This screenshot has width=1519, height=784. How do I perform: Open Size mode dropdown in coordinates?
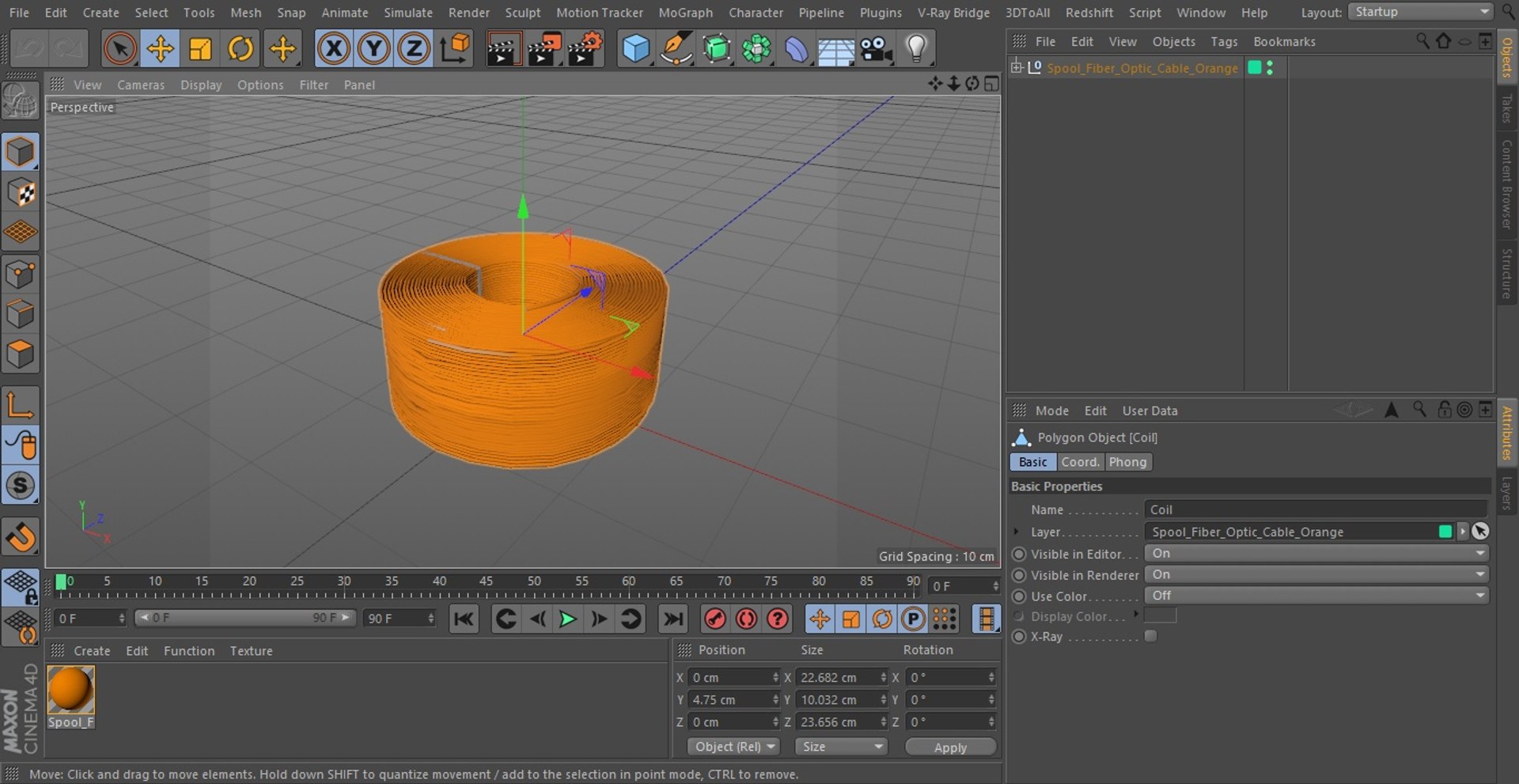[x=841, y=747]
